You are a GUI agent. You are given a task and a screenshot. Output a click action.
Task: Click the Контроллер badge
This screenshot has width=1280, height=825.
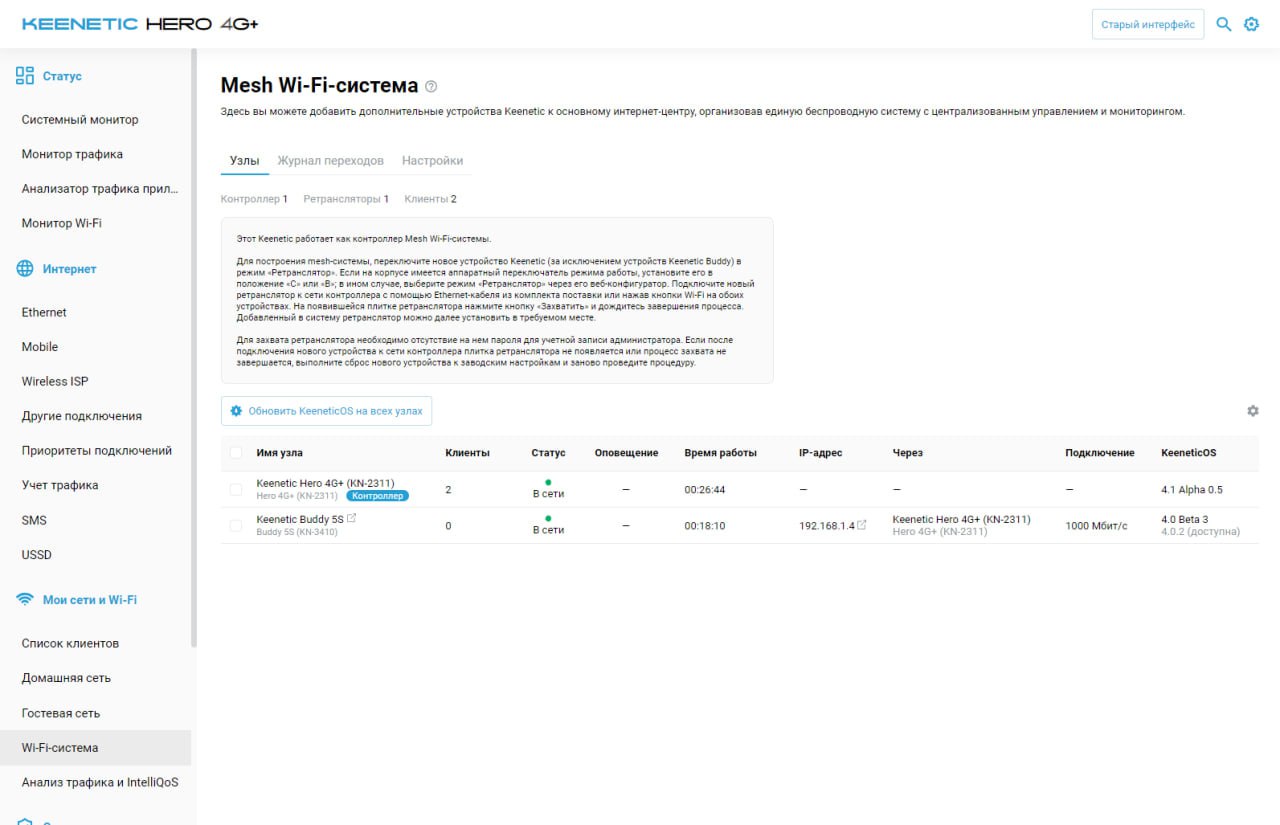click(x=377, y=495)
